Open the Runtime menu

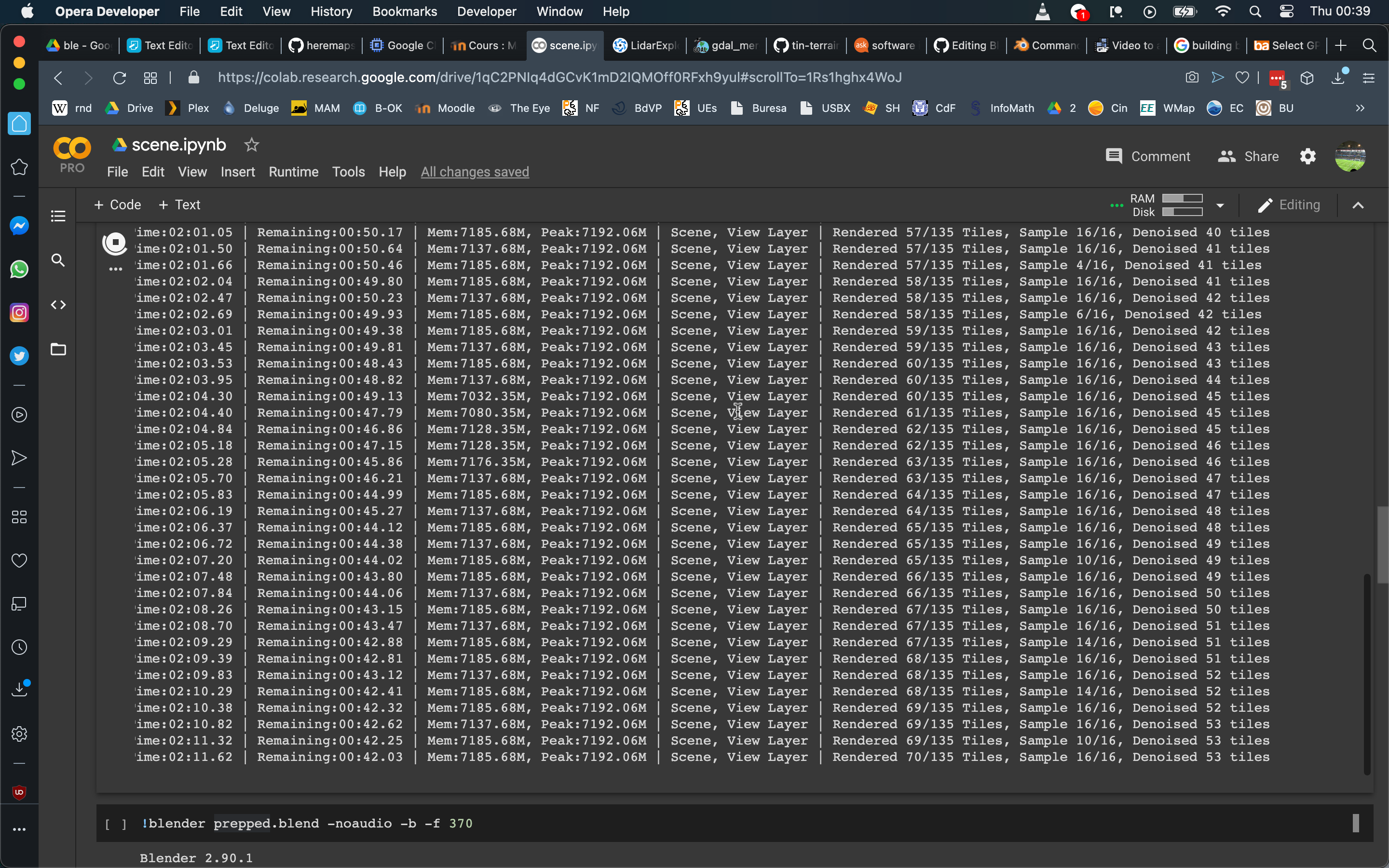click(x=293, y=172)
